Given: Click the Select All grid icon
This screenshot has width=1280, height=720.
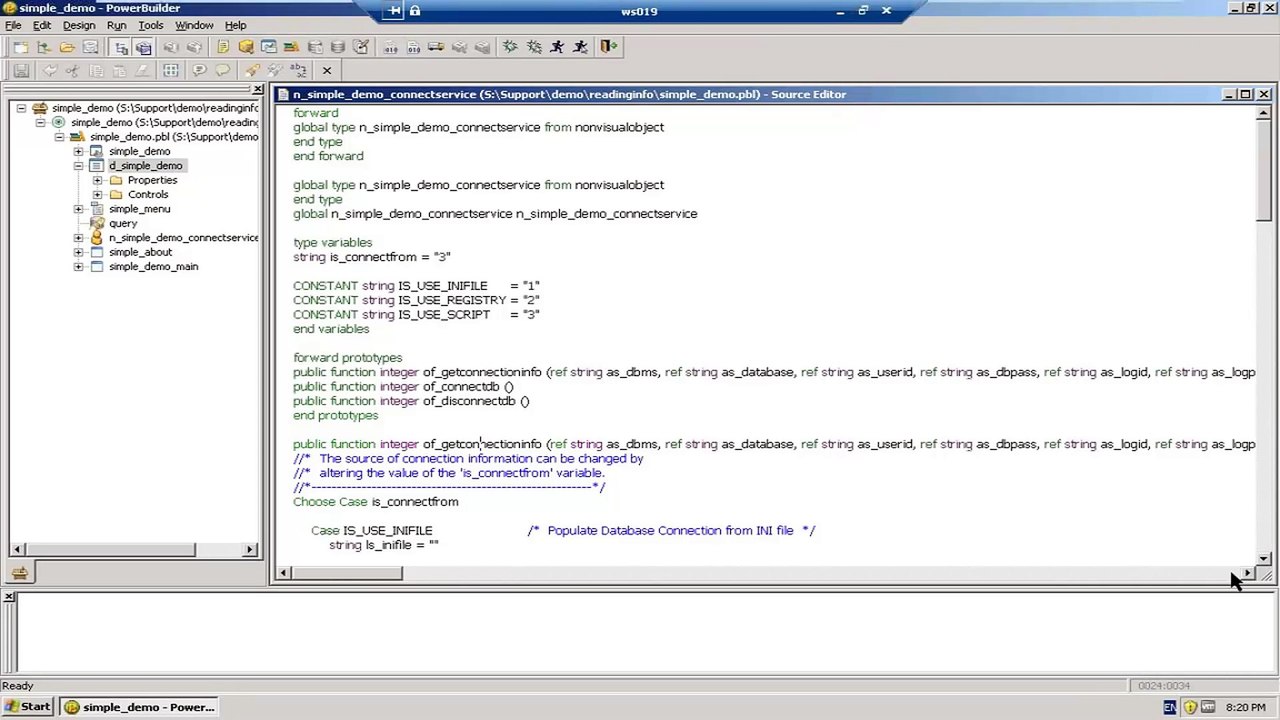Looking at the screenshot, I should tap(171, 70).
